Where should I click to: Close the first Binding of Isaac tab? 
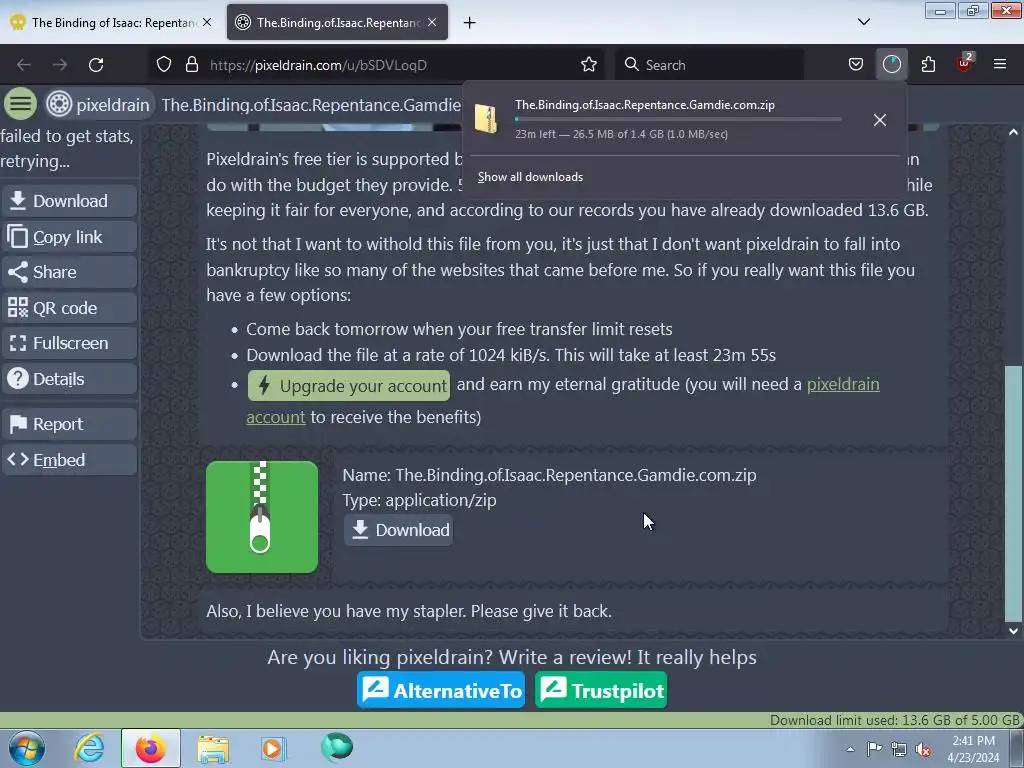point(207,22)
